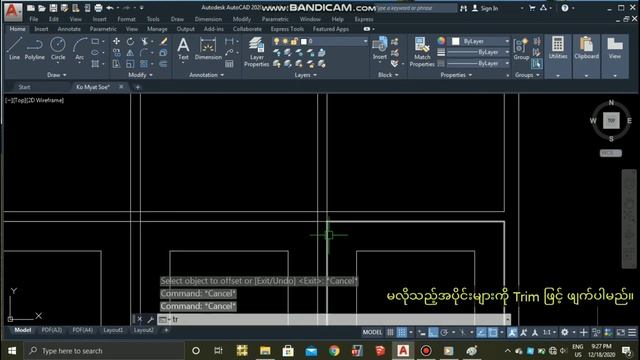Select the Scale tool in Modify panel
Screen dimensions: 640x360
(x=130, y=64)
